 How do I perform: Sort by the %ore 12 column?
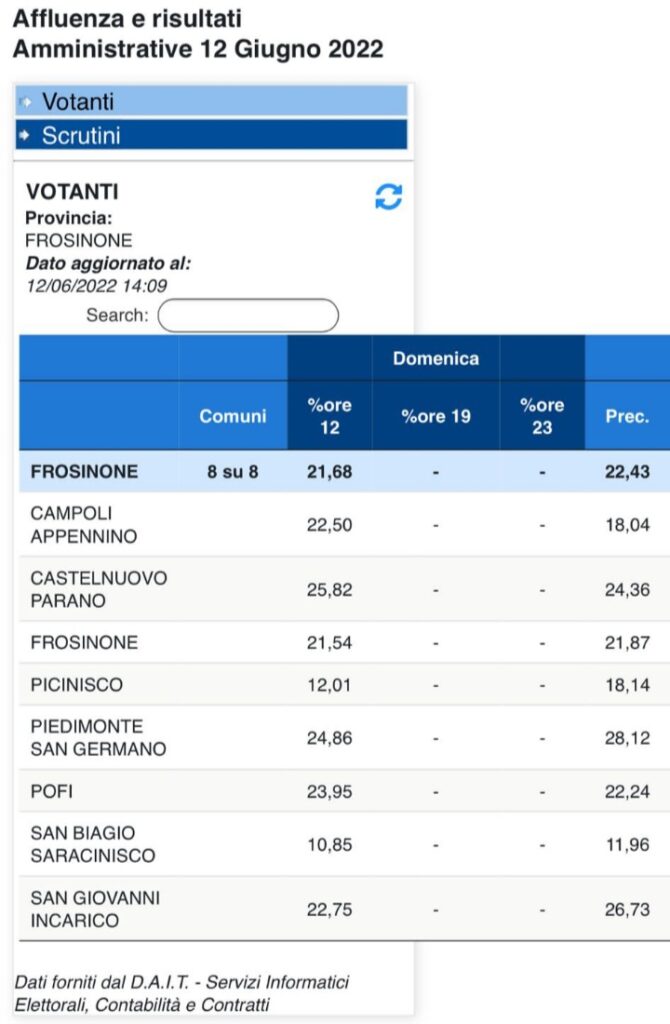[329, 416]
